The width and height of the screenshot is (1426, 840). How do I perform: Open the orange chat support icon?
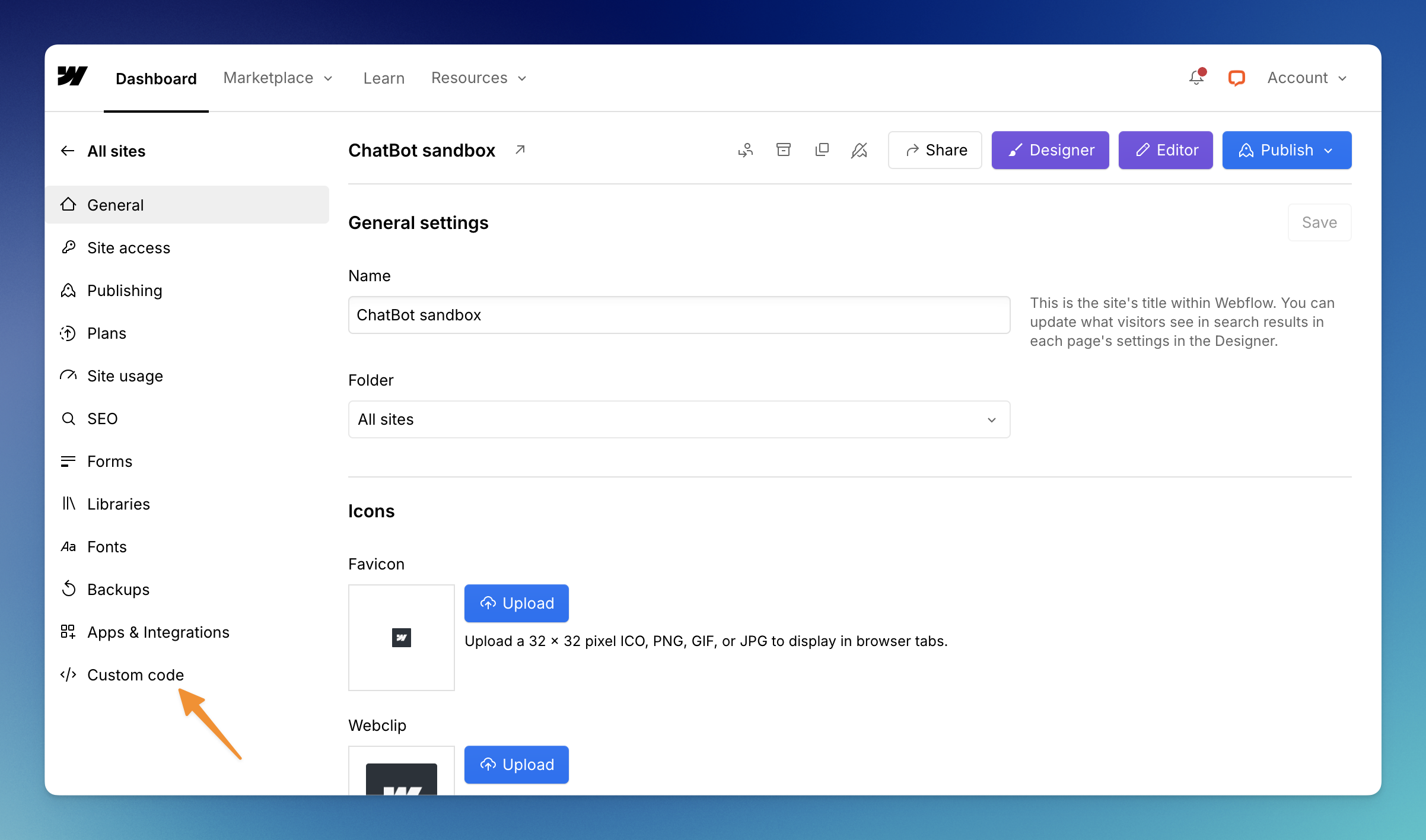click(x=1236, y=78)
